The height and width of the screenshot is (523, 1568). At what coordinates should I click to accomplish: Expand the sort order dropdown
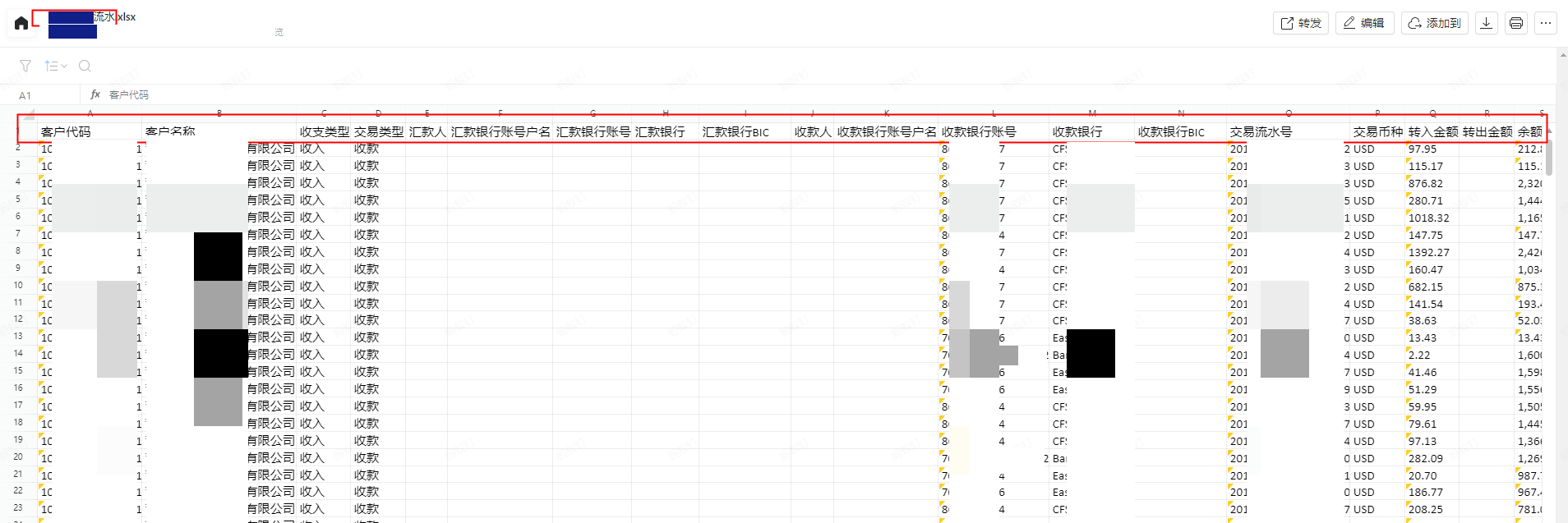point(55,66)
